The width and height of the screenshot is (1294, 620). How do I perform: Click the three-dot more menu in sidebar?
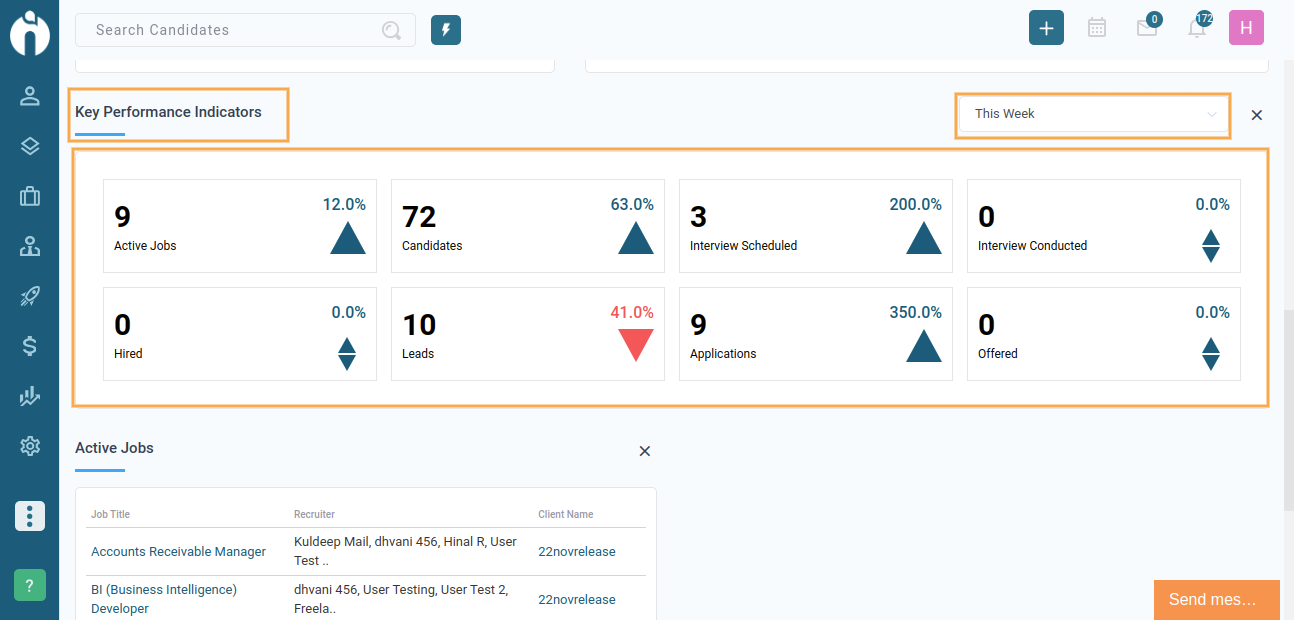pyautogui.click(x=30, y=516)
